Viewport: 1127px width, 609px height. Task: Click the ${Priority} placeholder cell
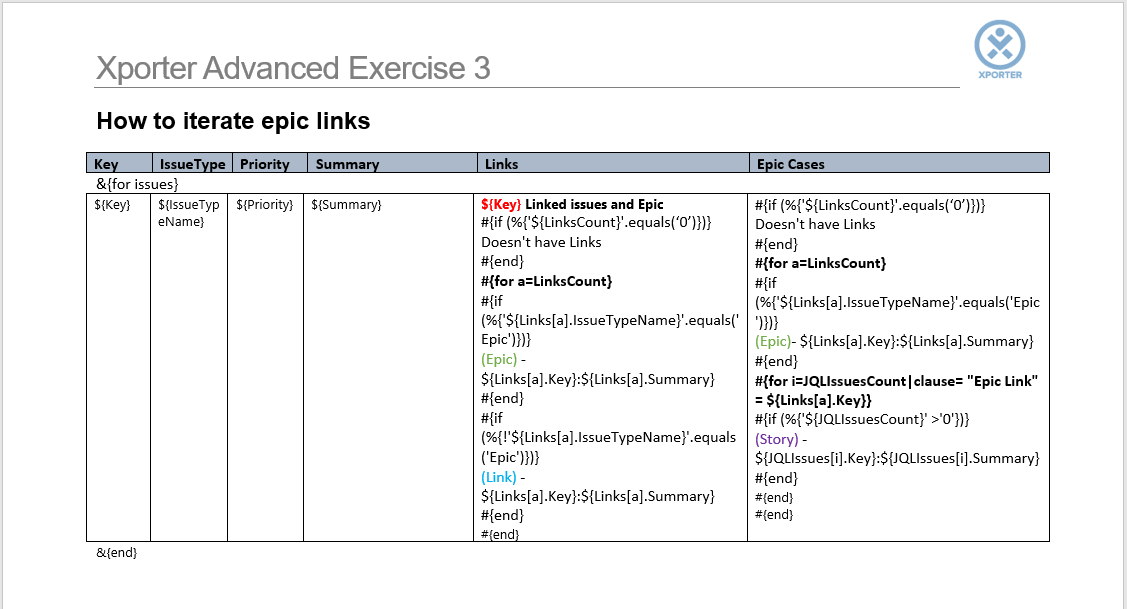[x=264, y=205]
